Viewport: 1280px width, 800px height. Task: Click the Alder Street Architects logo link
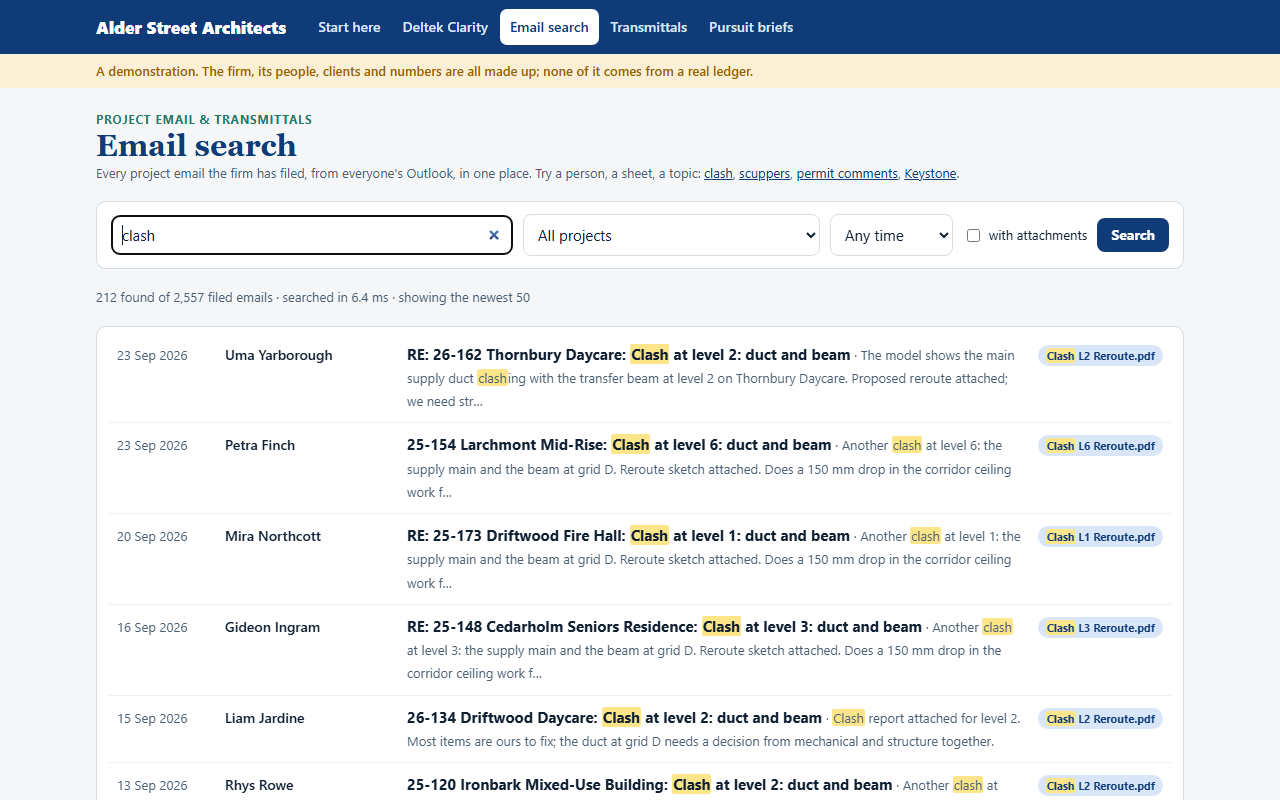(x=191, y=27)
